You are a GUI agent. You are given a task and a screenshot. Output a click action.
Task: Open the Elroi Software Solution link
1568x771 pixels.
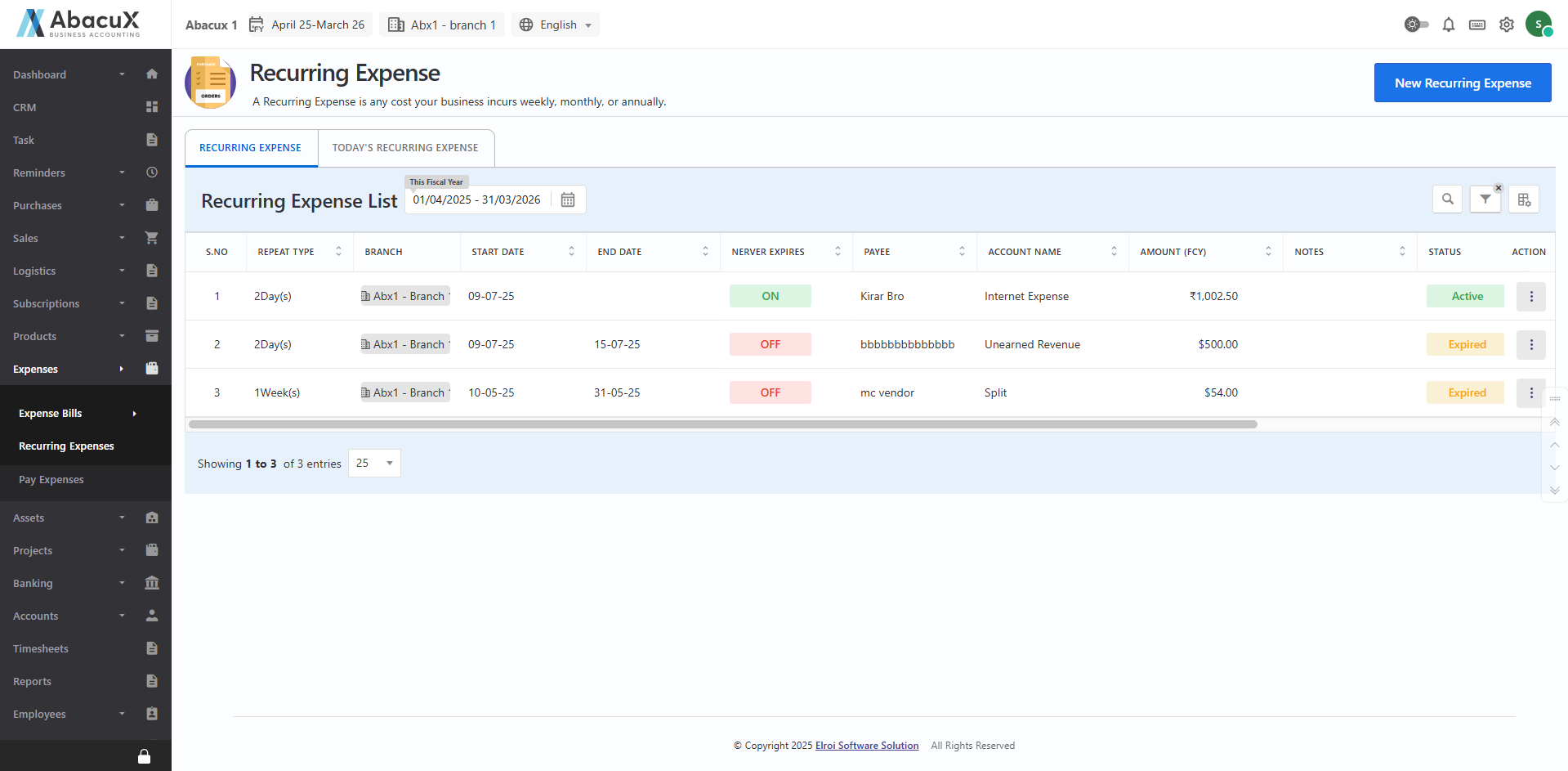866,746
